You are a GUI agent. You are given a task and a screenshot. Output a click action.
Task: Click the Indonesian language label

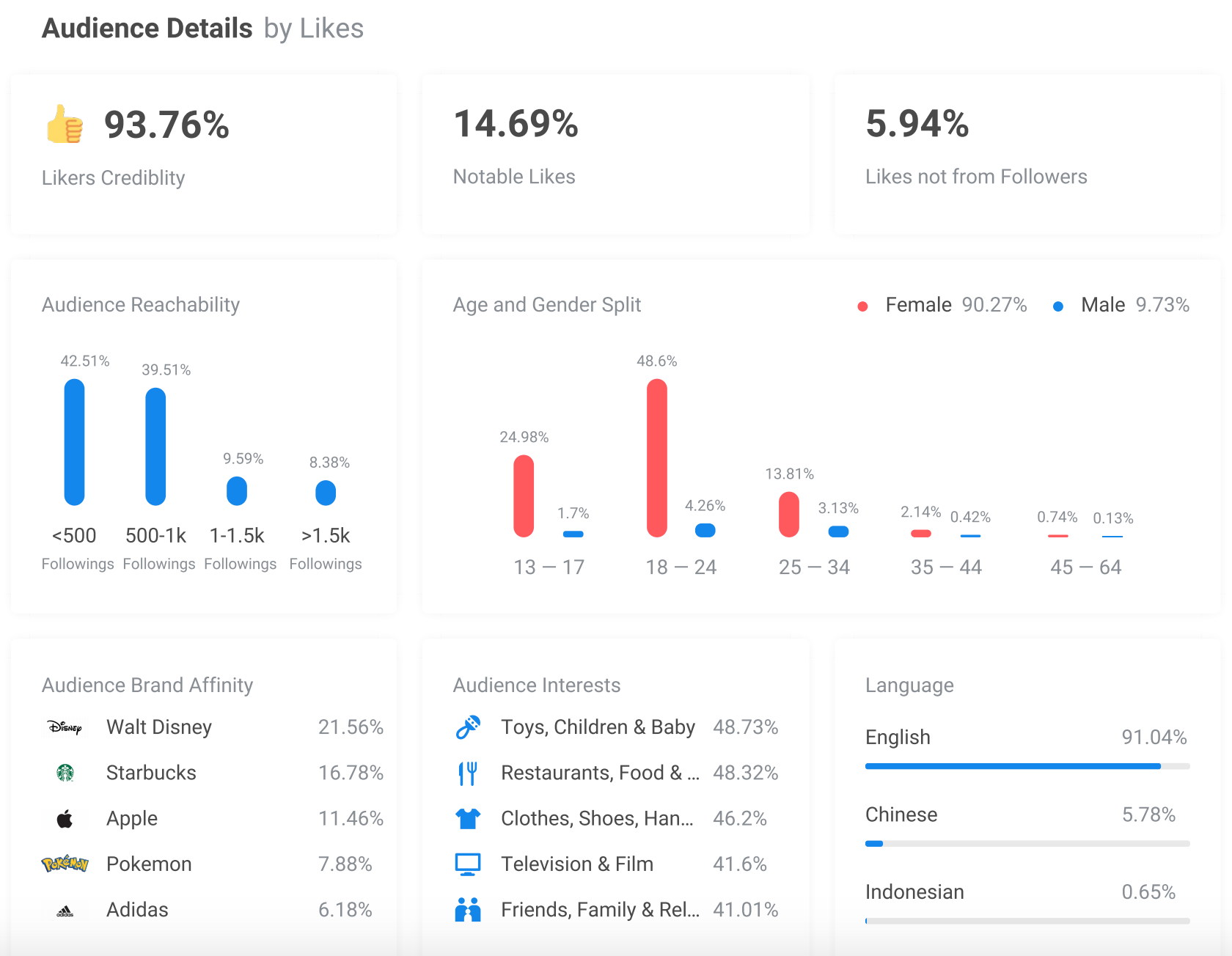click(x=914, y=892)
